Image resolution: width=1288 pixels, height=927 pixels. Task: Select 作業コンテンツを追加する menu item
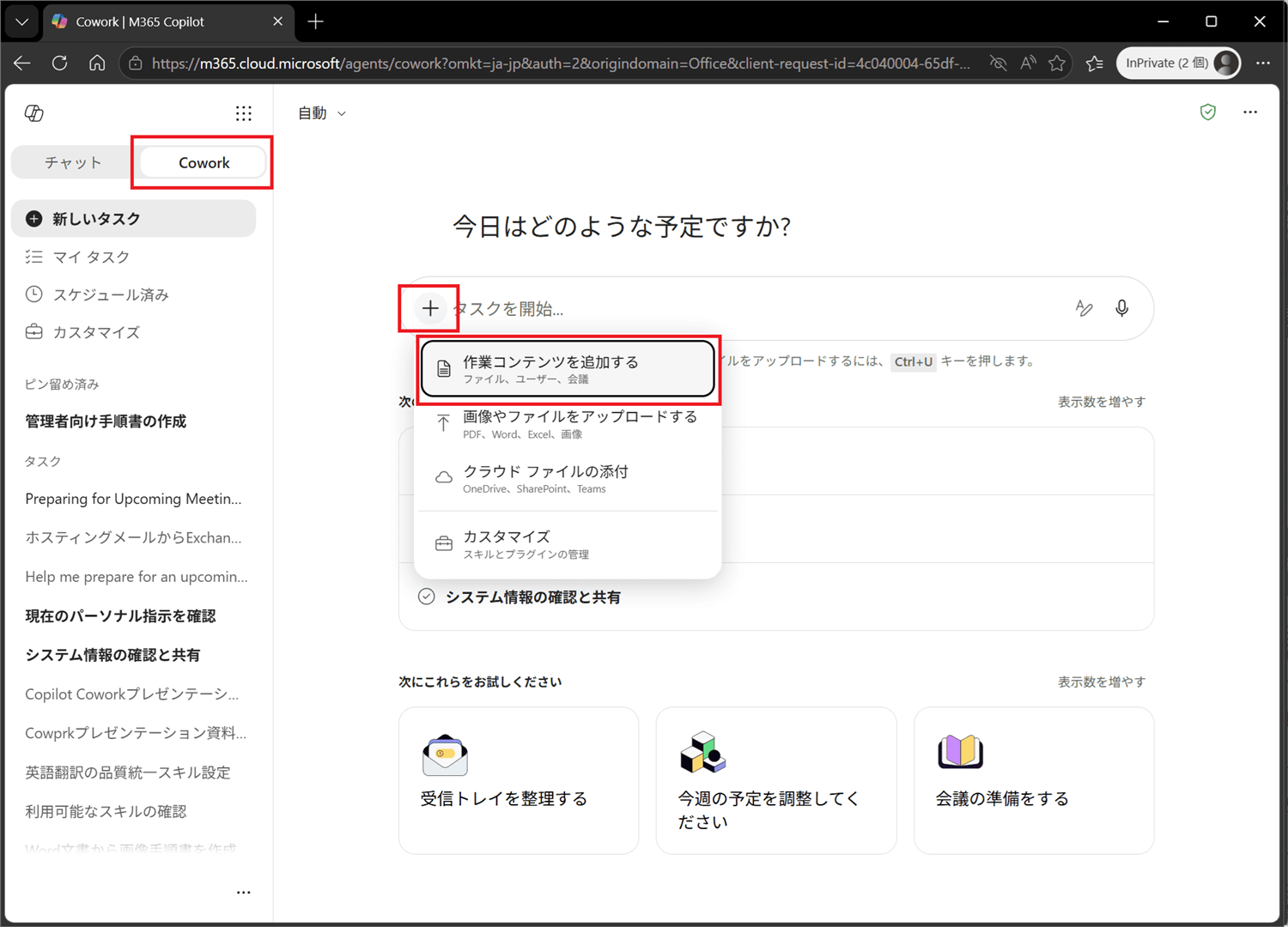[568, 369]
